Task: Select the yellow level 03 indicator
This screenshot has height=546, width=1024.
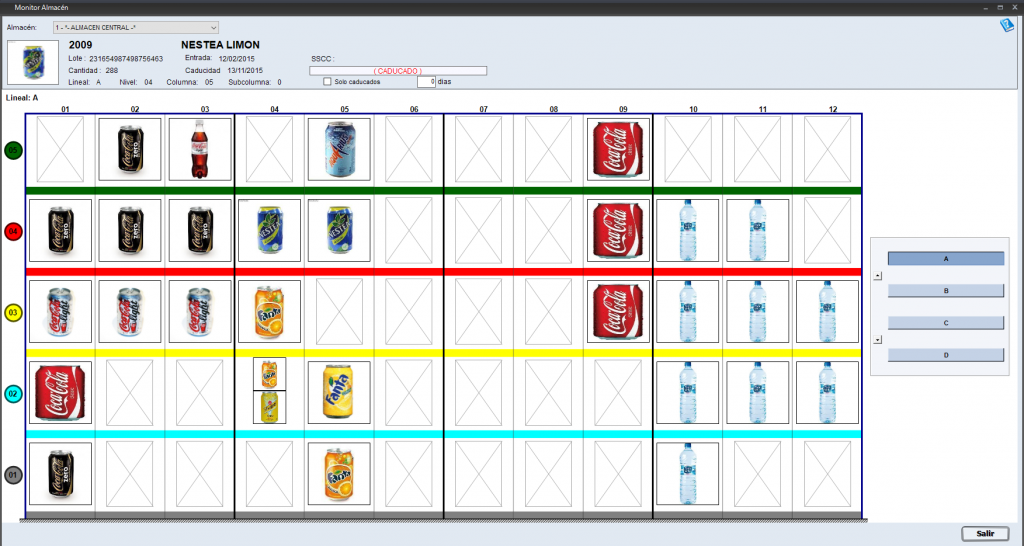Action: [13, 312]
